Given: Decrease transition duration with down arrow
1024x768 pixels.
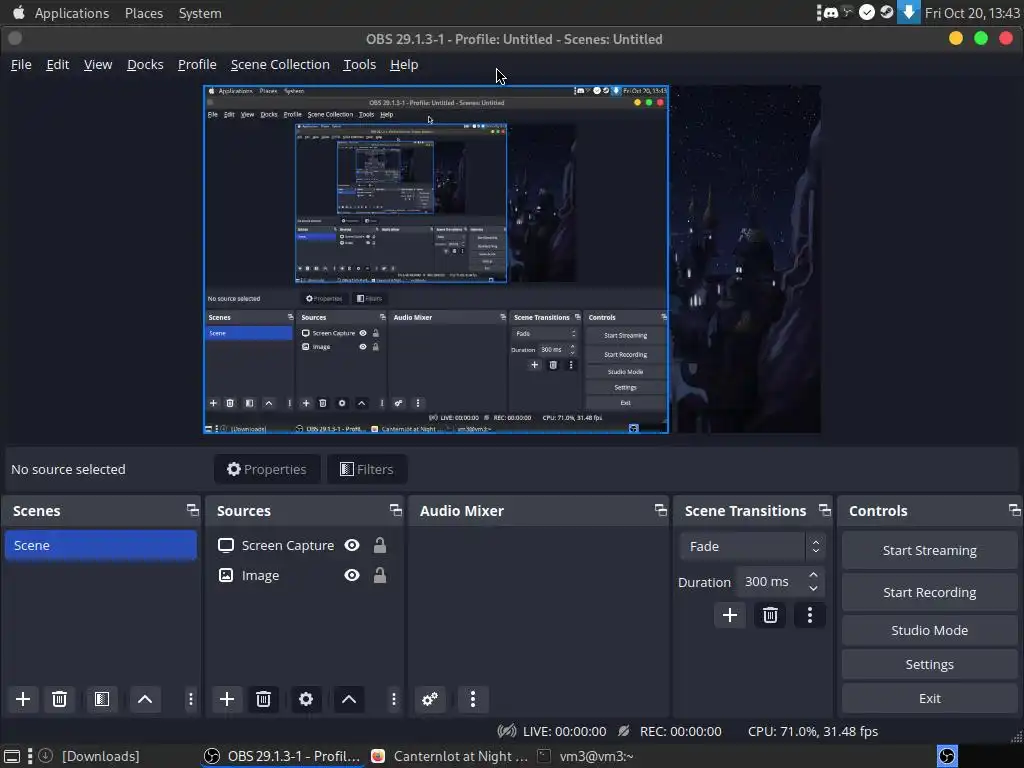Looking at the screenshot, I should coord(813,588).
